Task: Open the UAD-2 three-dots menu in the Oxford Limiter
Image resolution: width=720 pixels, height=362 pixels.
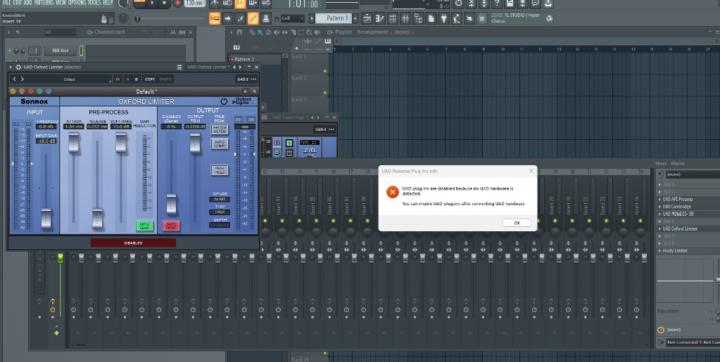Action: point(254,79)
